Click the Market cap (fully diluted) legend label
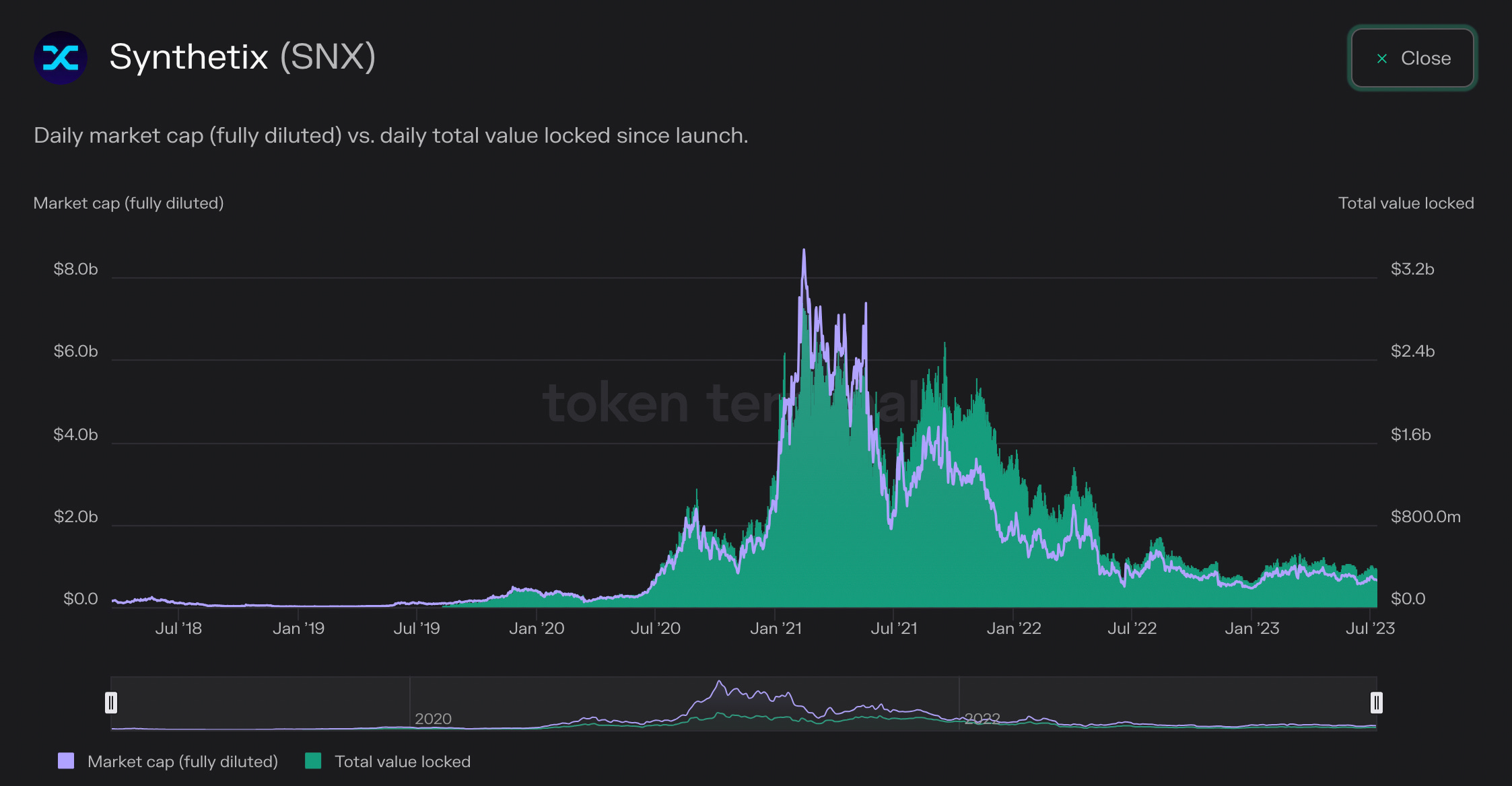This screenshot has width=1512, height=786. 182,762
